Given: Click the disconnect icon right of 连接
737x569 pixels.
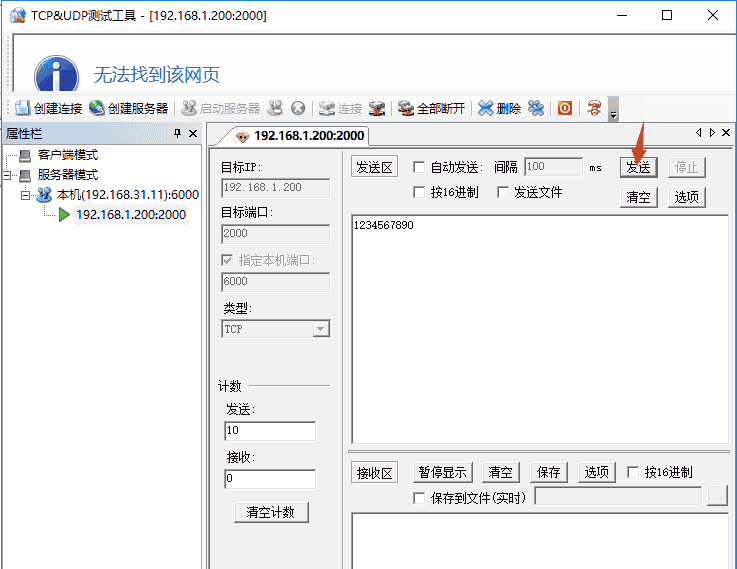Looking at the screenshot, I should point(377,109).
